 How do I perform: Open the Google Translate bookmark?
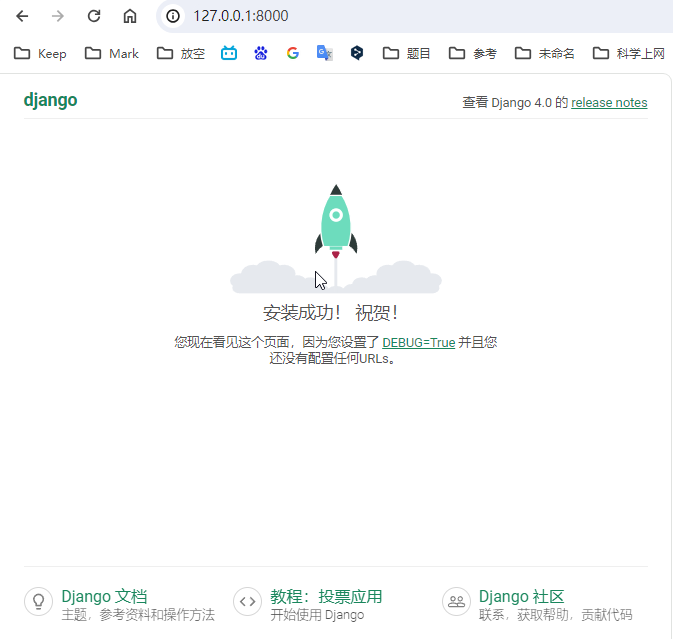coord(324,53)
